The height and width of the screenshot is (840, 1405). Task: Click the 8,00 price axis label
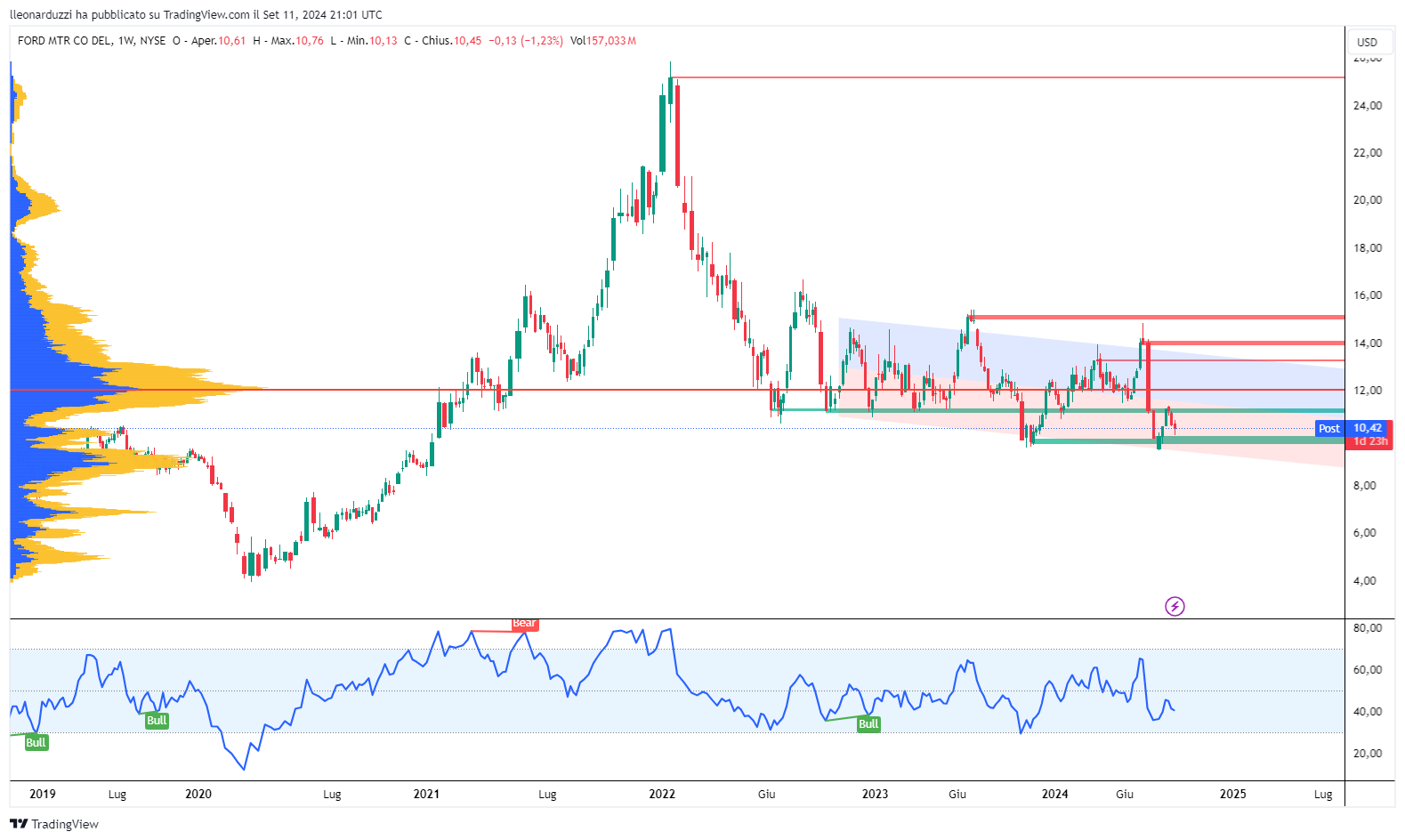1365,486
